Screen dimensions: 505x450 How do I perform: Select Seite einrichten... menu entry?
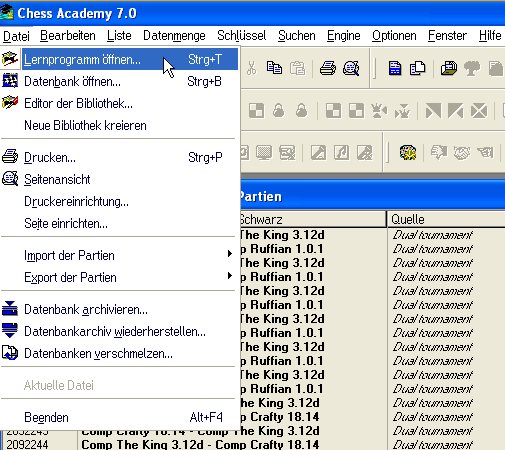coord(119,223)
